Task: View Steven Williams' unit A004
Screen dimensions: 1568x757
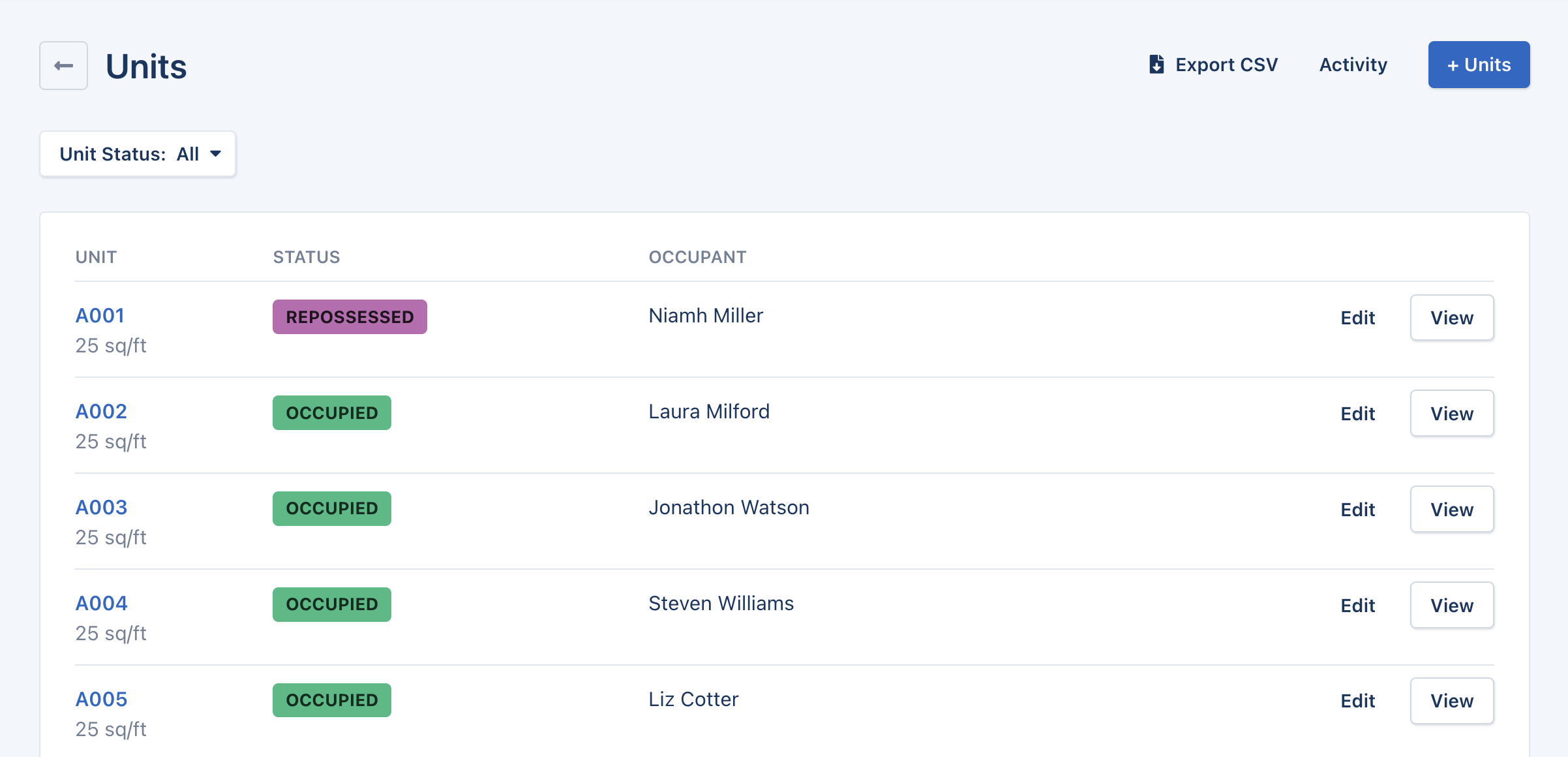Action: click(1451, 606)
